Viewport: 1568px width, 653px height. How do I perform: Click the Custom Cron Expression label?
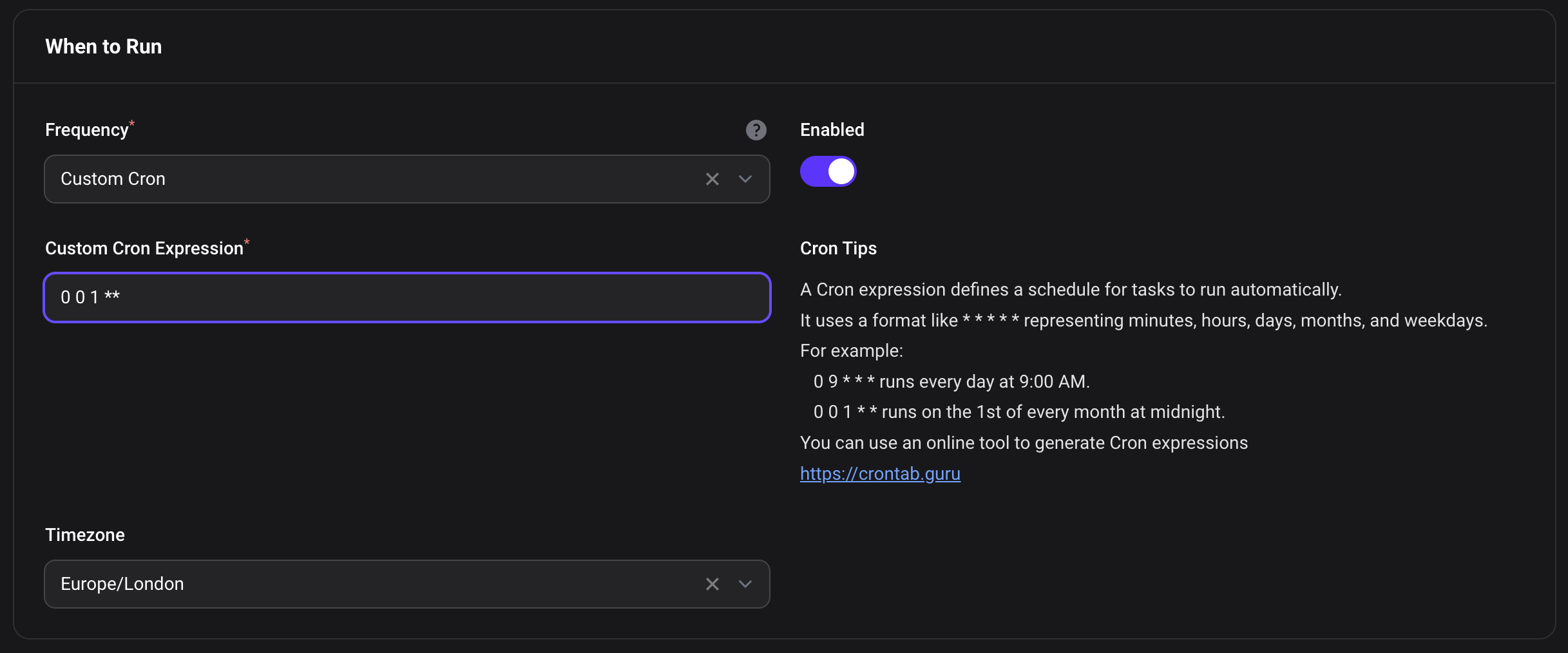(x=144, y=249)
